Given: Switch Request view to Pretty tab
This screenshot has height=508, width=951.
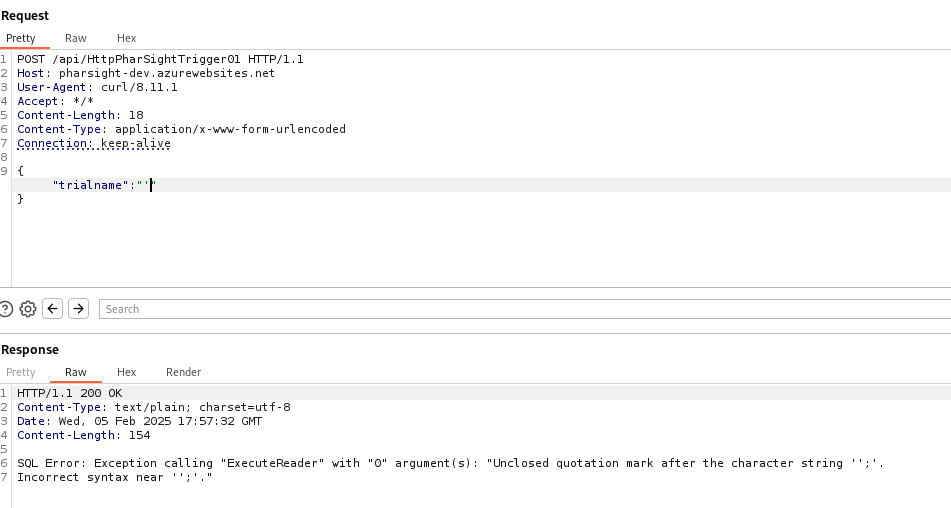Looking at the screenshot, I should [x=21, y=38].
